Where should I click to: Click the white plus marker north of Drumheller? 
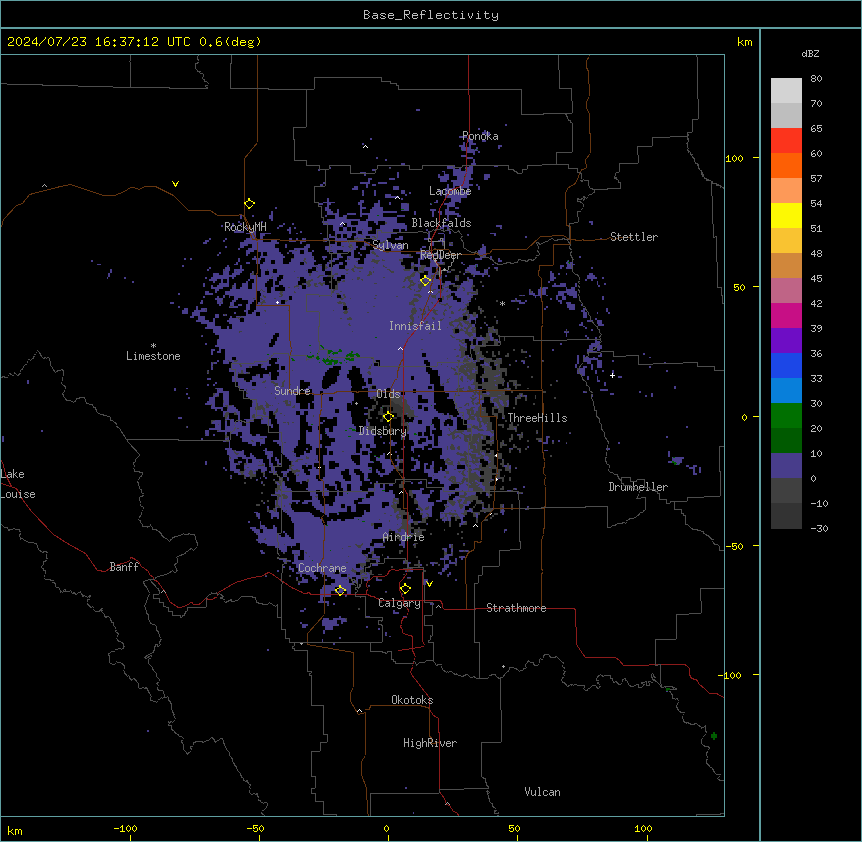612,375
